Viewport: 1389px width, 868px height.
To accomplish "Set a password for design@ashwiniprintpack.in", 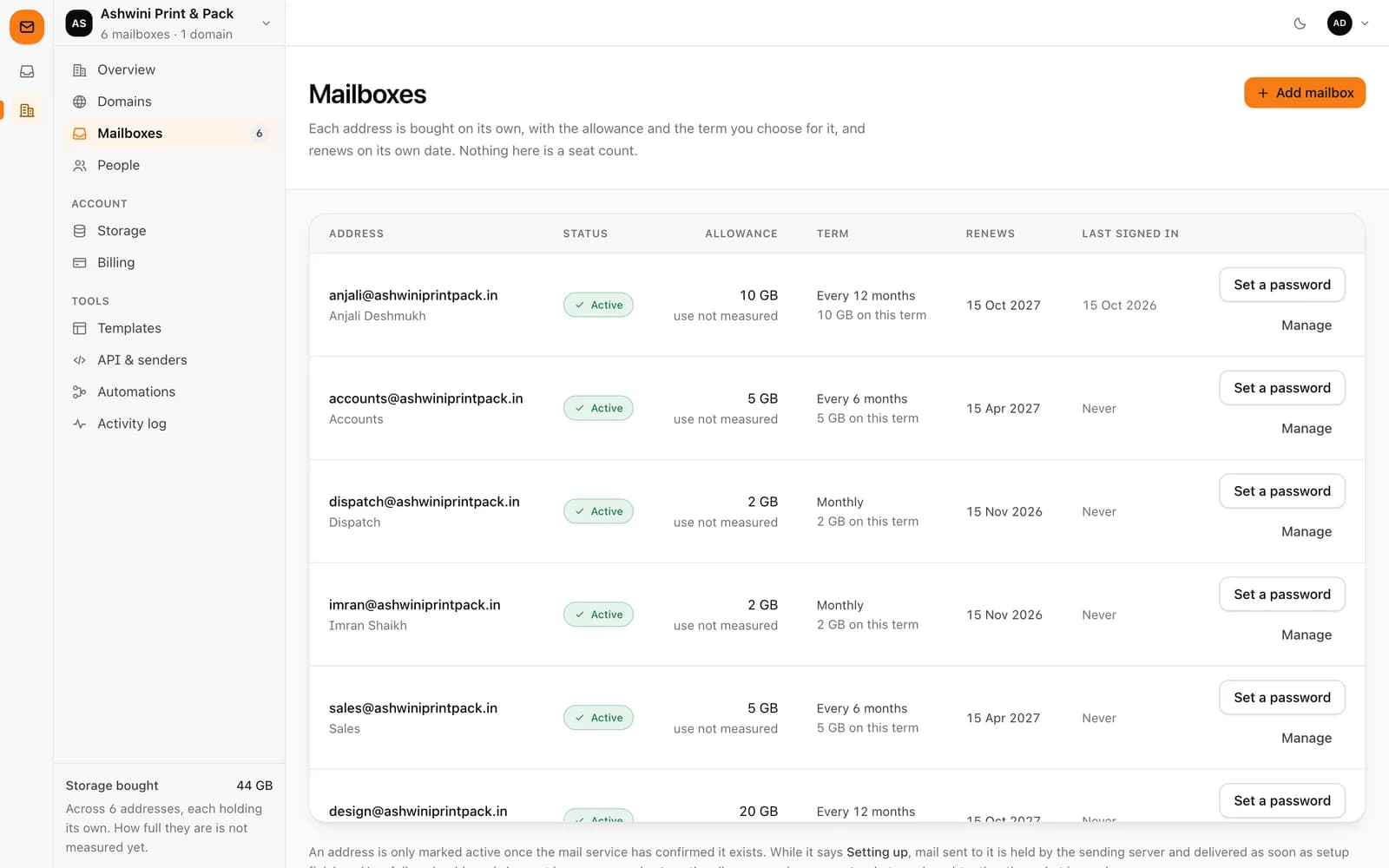I will [1282, 801].
